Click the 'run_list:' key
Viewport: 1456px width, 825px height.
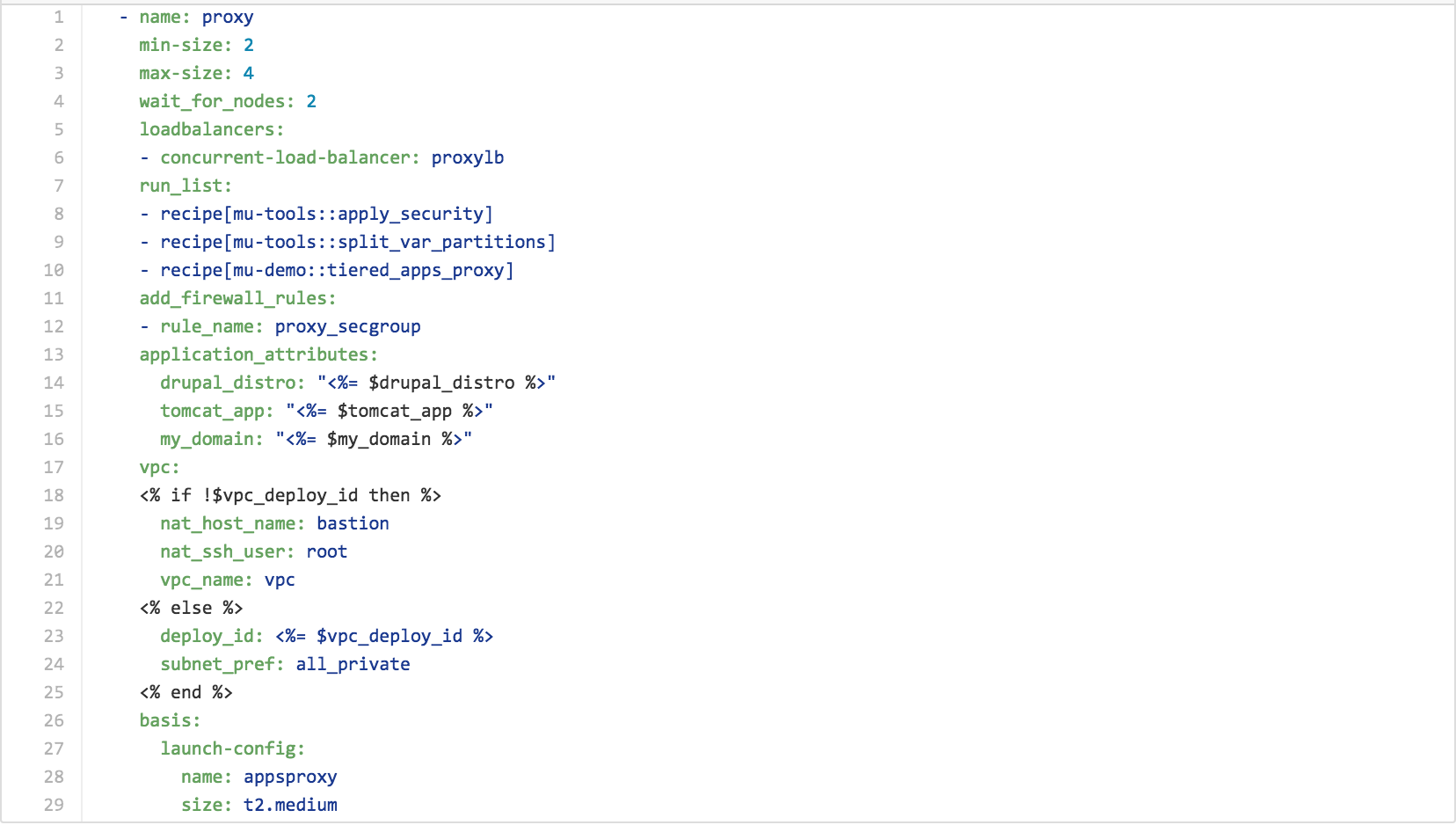coord(186,186)
